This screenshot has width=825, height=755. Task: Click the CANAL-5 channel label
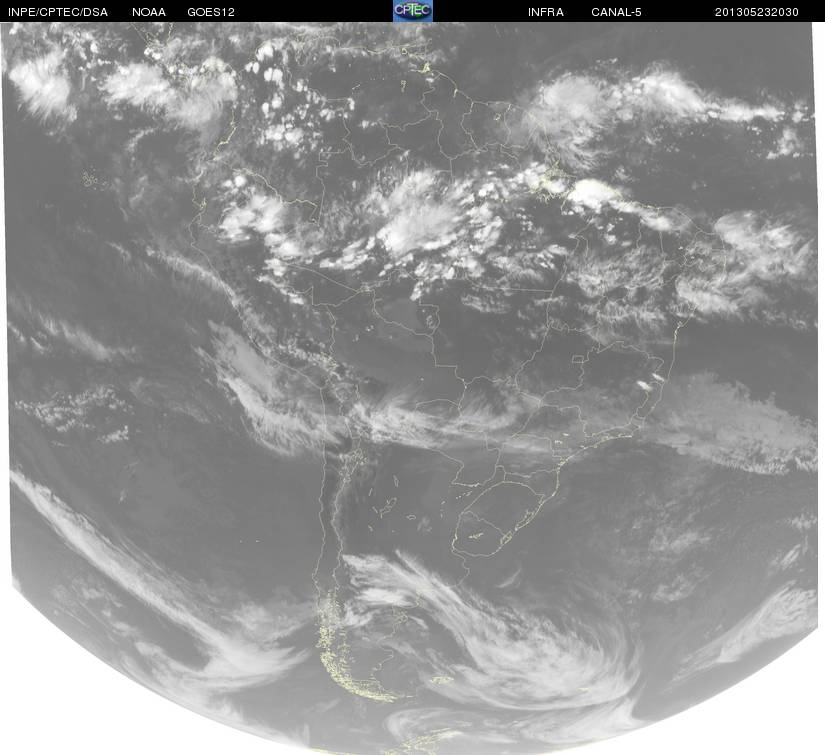[x=616, y=12]
